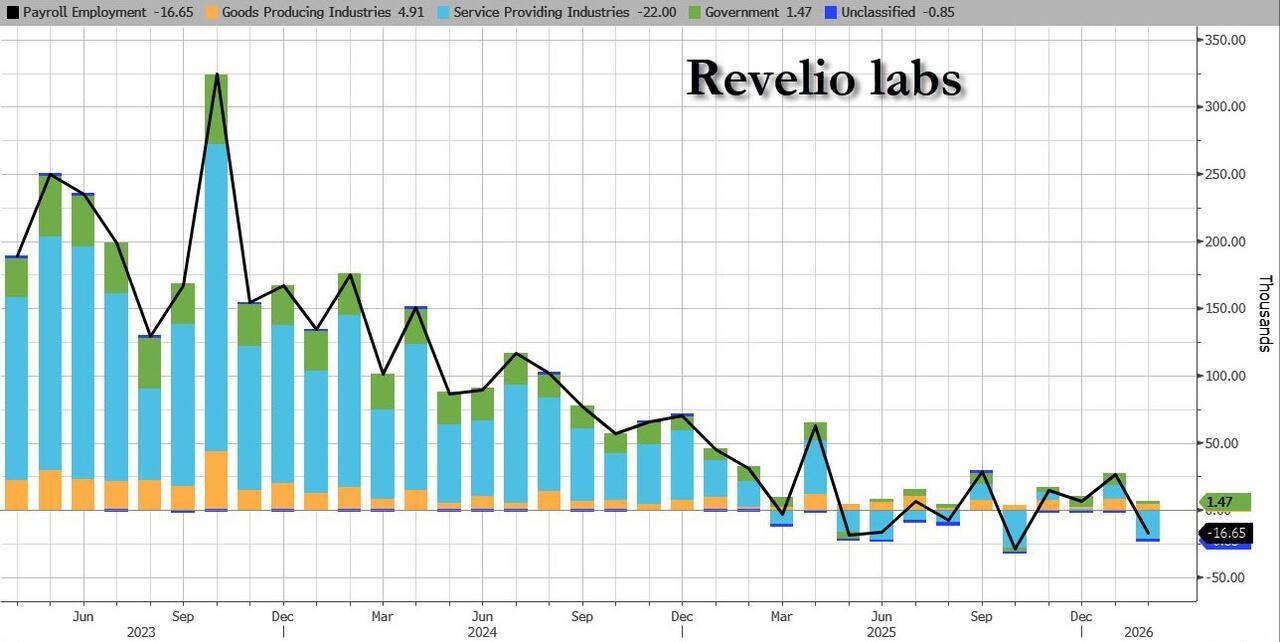Click the 2023 year label on x-axis

(141, 632)
